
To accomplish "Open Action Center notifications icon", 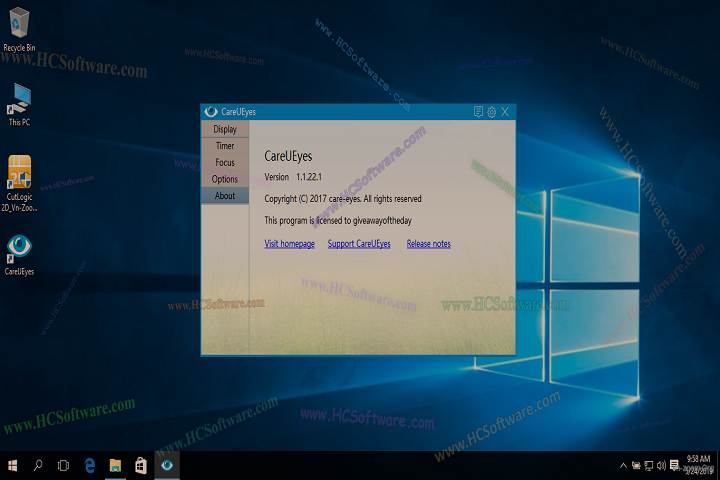I will click(x=674, y=465).
